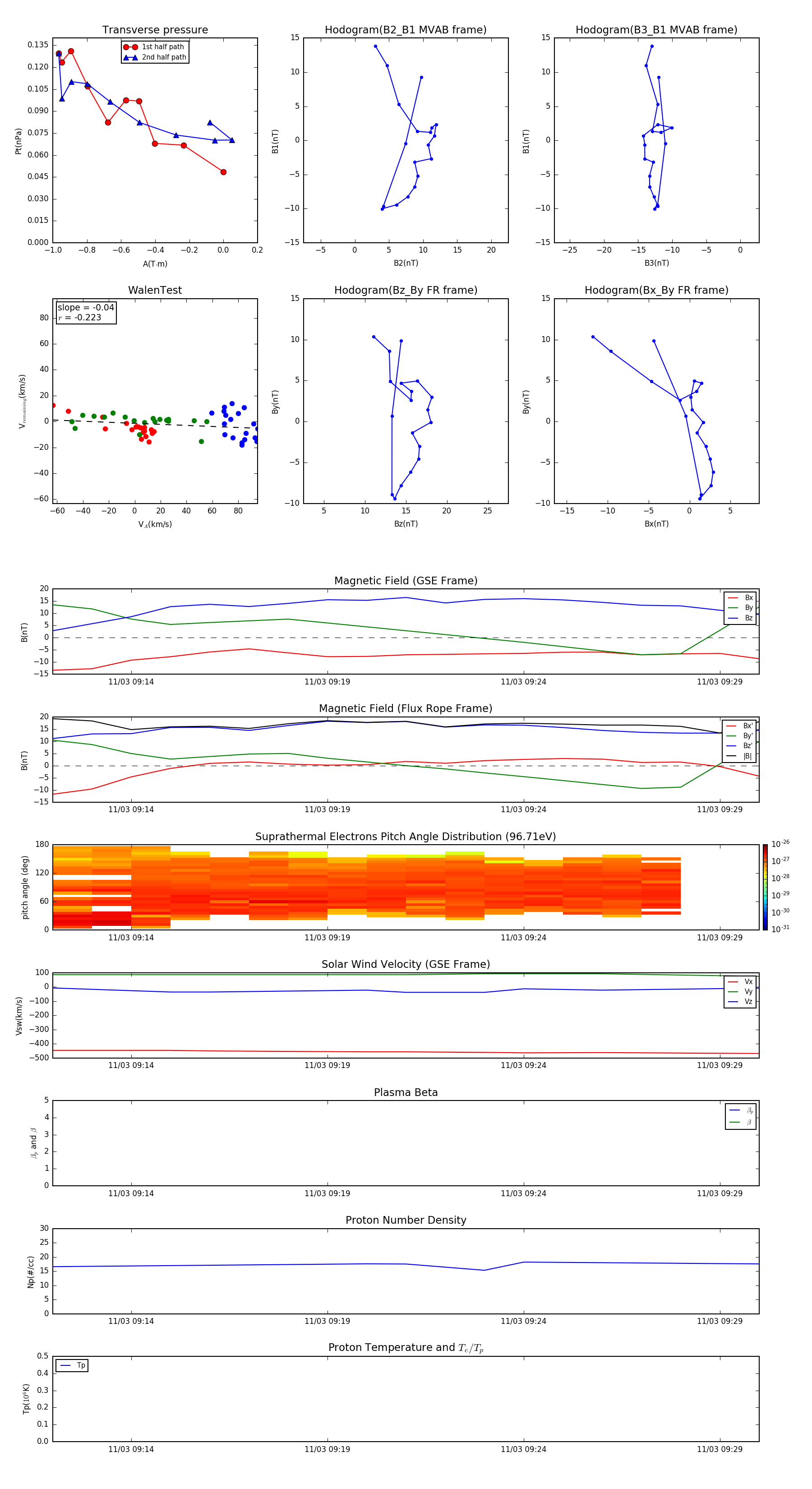Screen dimensions: 812x1489
Task: Click "11/03 09:14" tick on GSE magnetic field plot
Action: 131,682
